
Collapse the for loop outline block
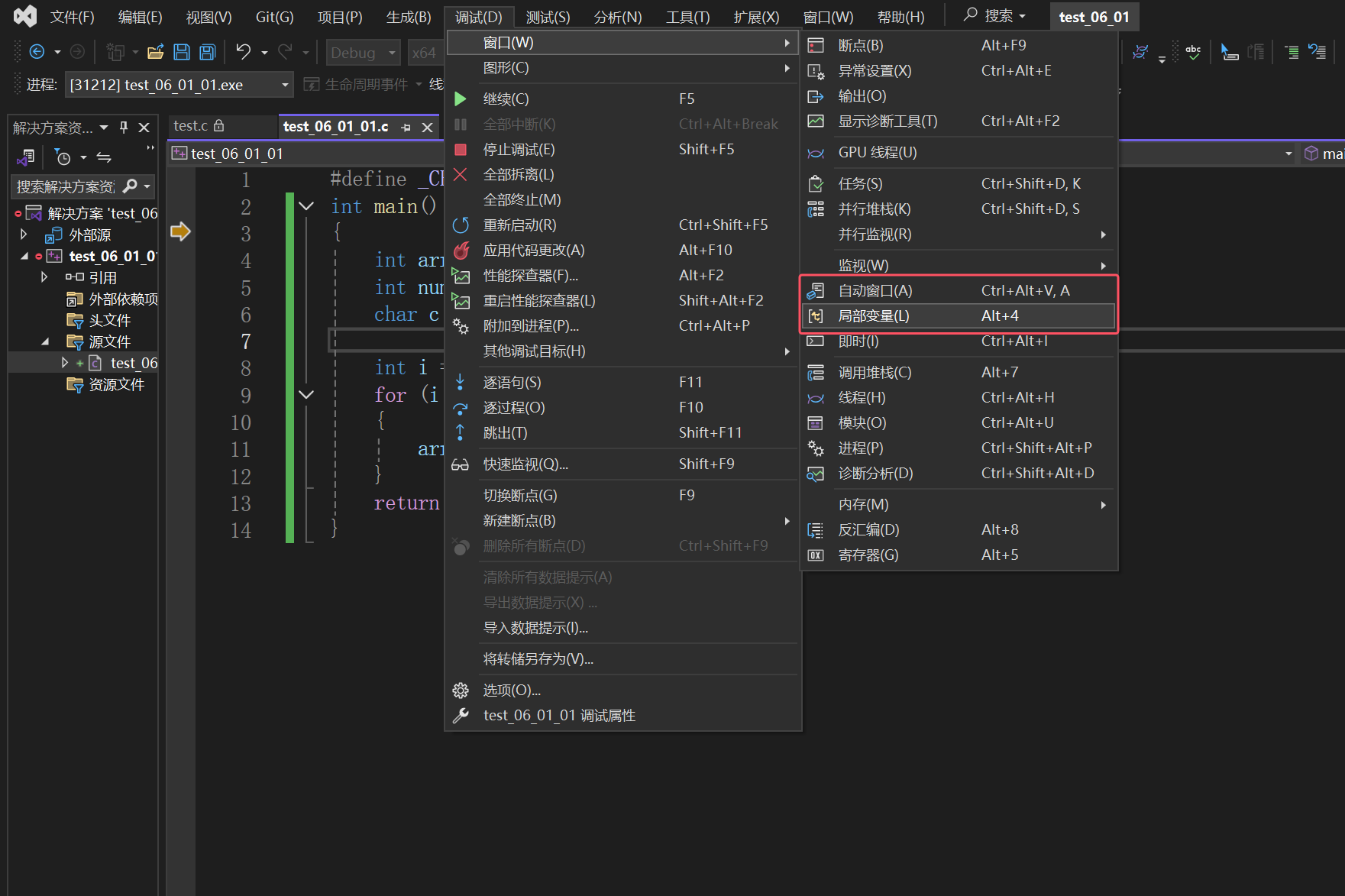click(x=306, y=395)
